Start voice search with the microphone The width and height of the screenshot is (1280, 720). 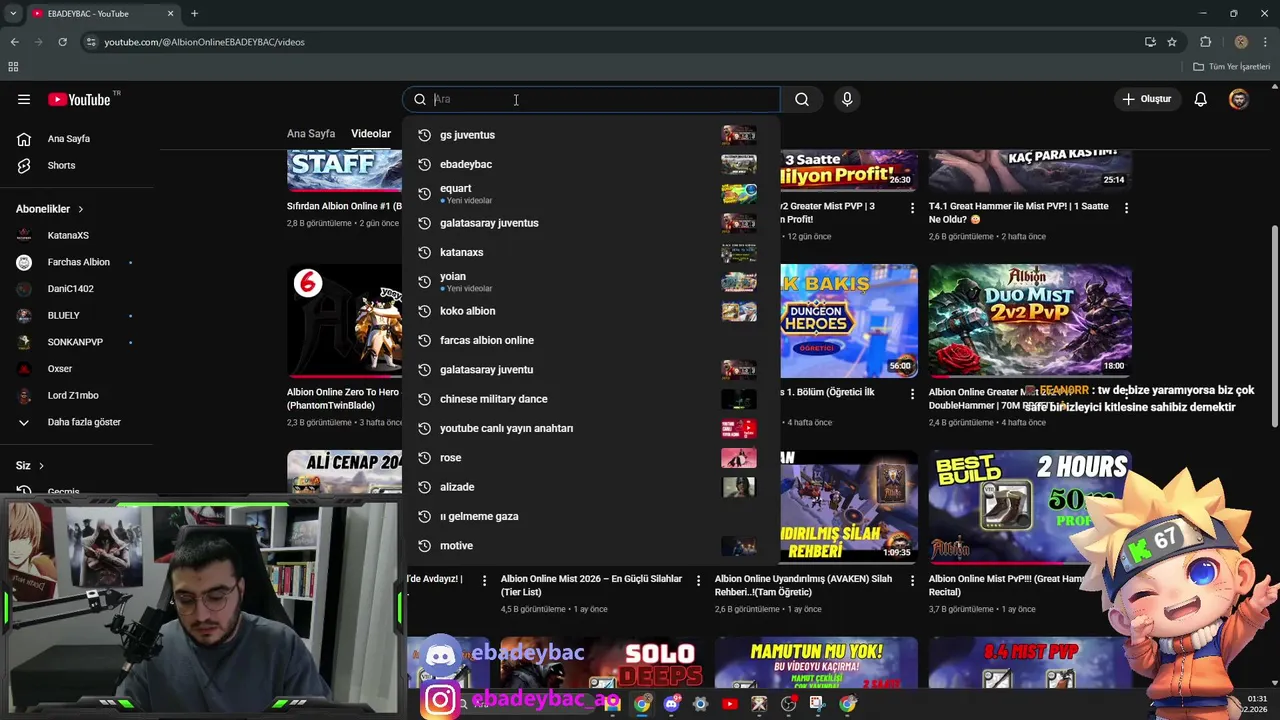coord(847,99)
